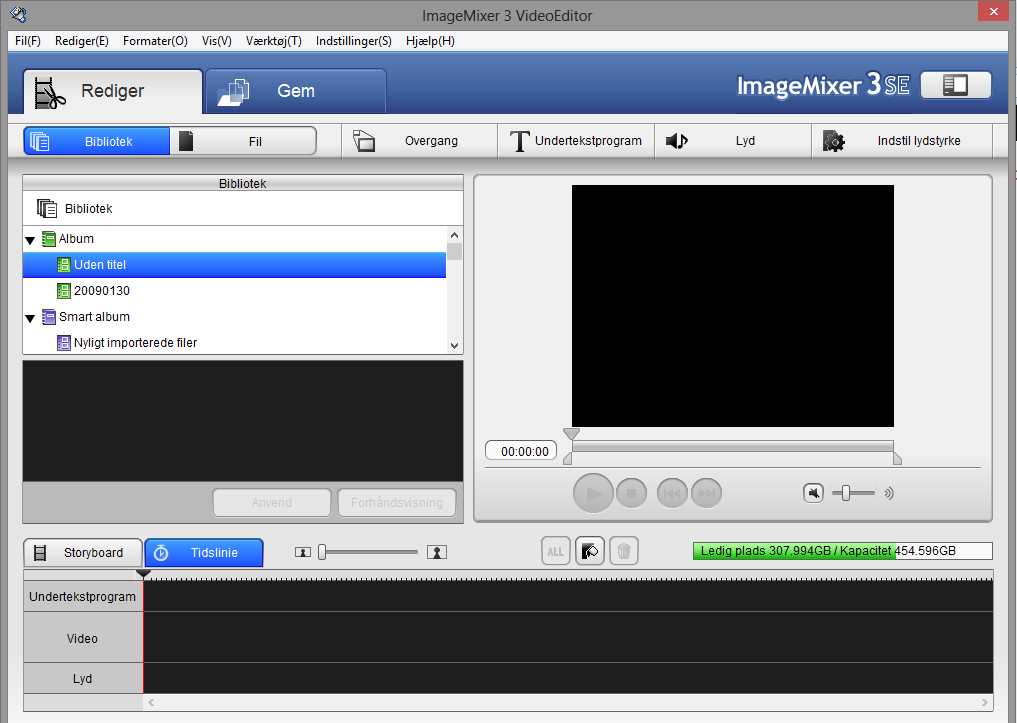Image resolution: width=1017 pixels, height=723 pixels.
Task: Open the Lyd audio tool
Action: click(733, 141)
